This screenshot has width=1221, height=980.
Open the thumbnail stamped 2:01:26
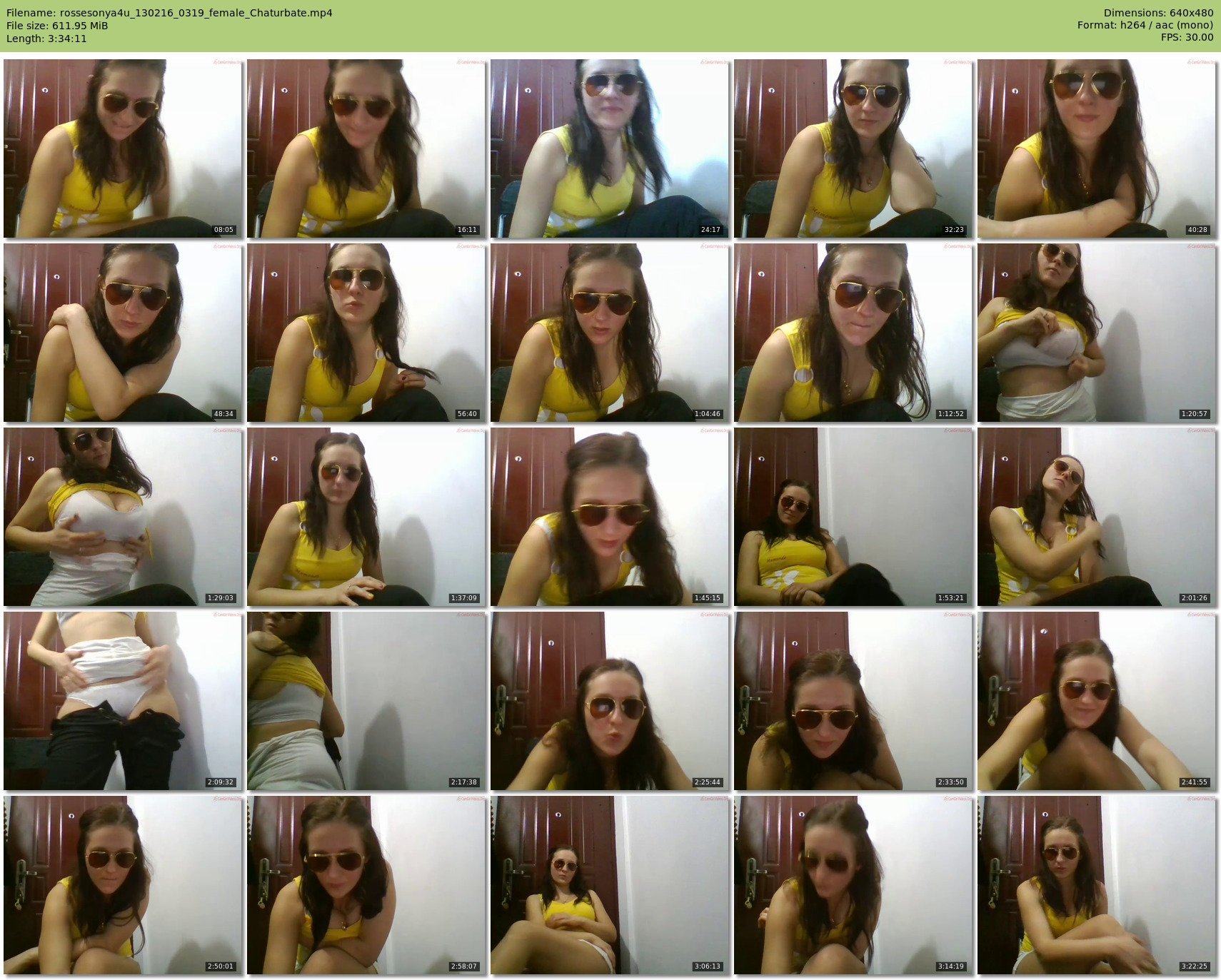pos(1097,517)
